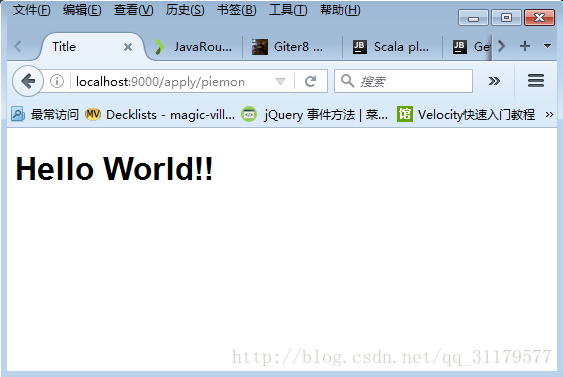
Task: Open the 历史(S) menu
Action: coord(185,10)
